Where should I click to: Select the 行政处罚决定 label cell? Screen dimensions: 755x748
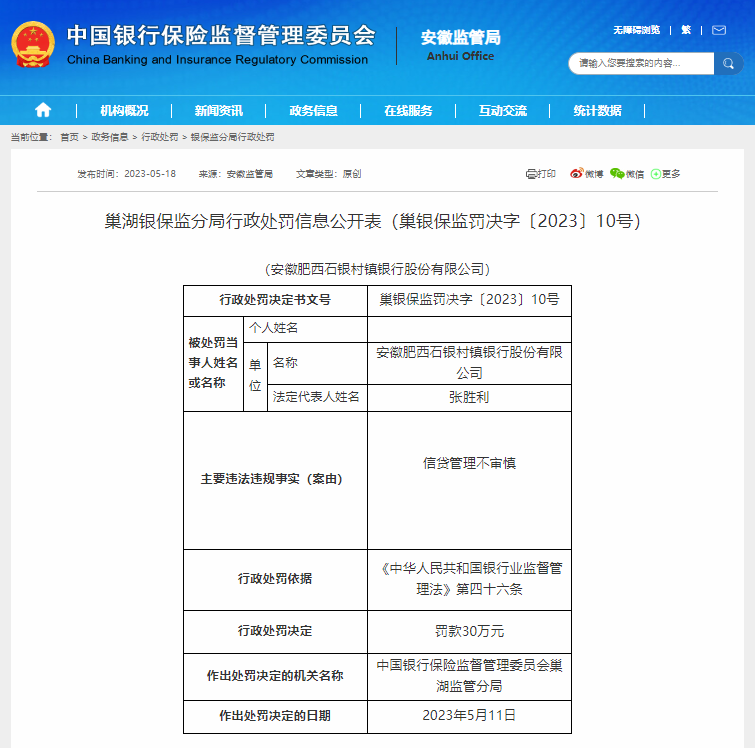coord(275,631)
